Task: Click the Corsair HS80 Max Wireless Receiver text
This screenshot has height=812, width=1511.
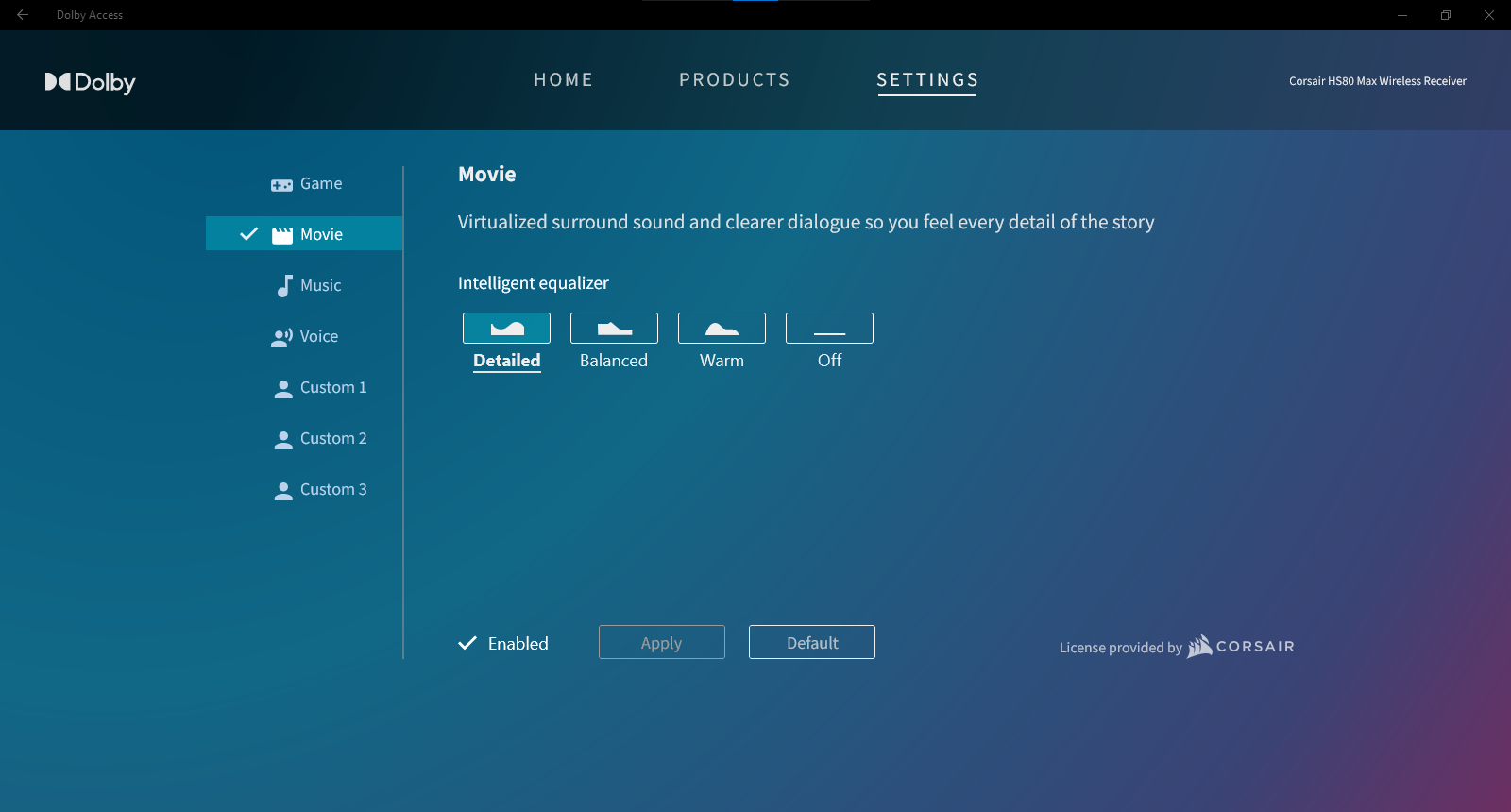Action: point(1378,81)
